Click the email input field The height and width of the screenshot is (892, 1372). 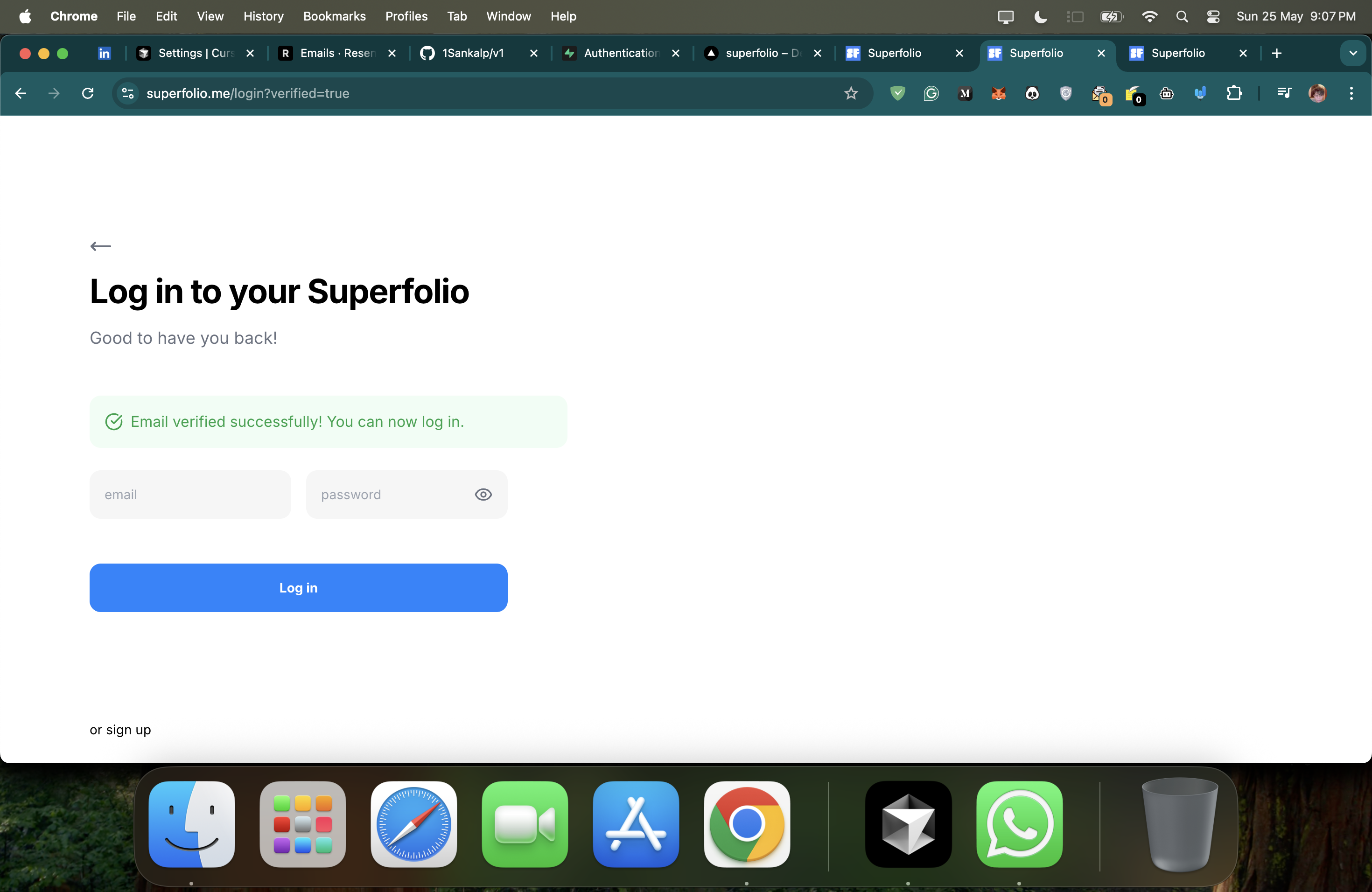[x=190, y=495]
